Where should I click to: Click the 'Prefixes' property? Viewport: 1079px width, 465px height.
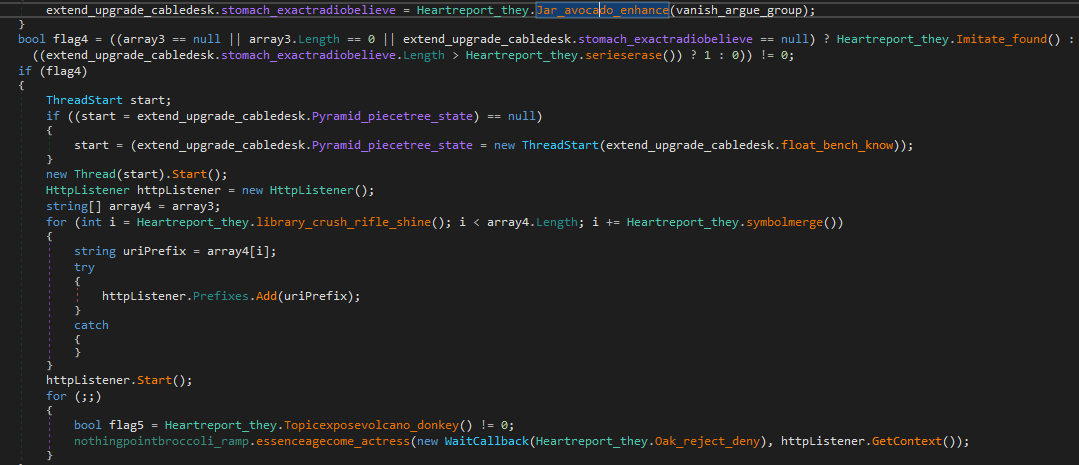[x=221, y=296]
